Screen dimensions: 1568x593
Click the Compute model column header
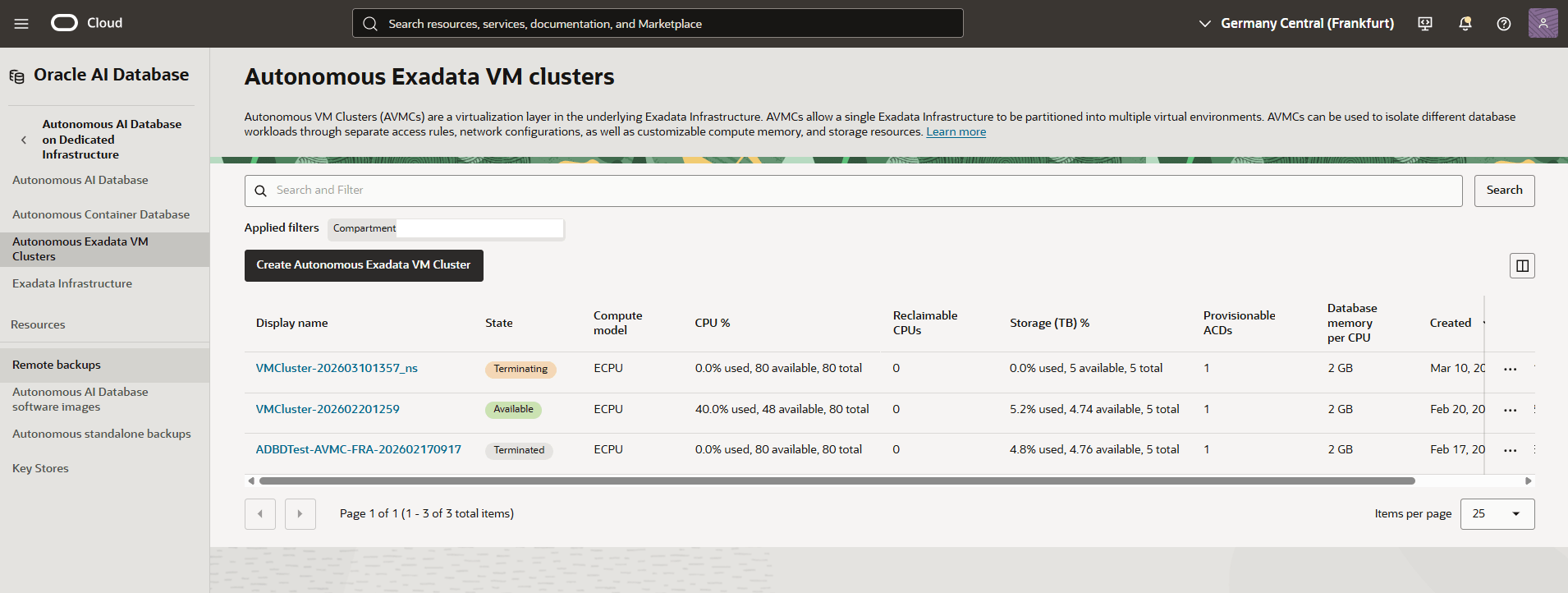[618, 323]
